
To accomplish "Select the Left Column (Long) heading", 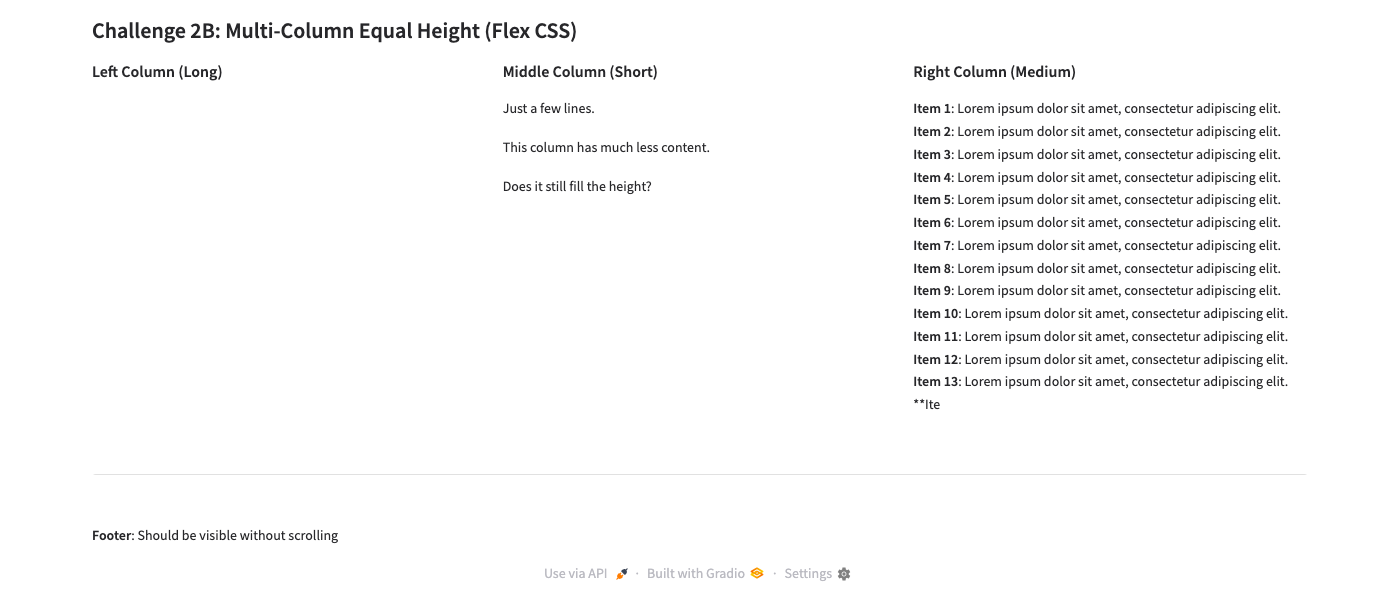I will (157, 72).
